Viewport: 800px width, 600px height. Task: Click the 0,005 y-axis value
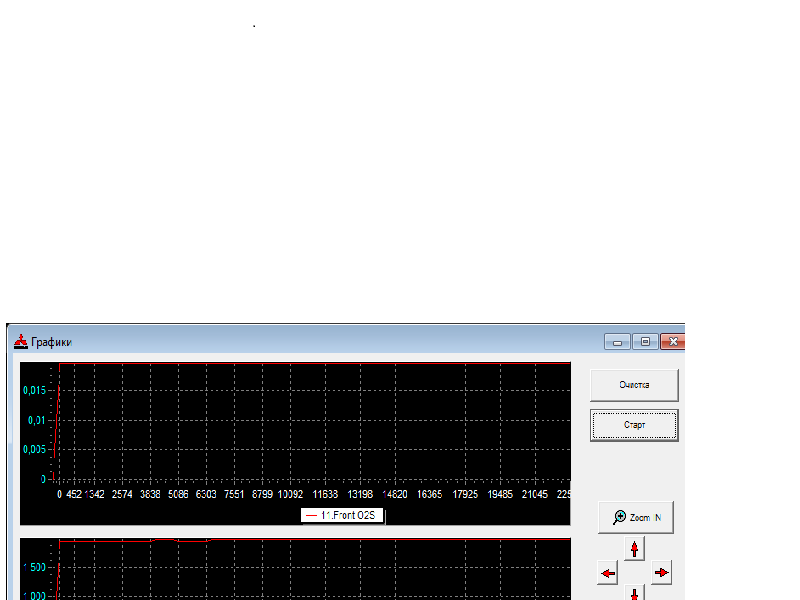[34, 449]
